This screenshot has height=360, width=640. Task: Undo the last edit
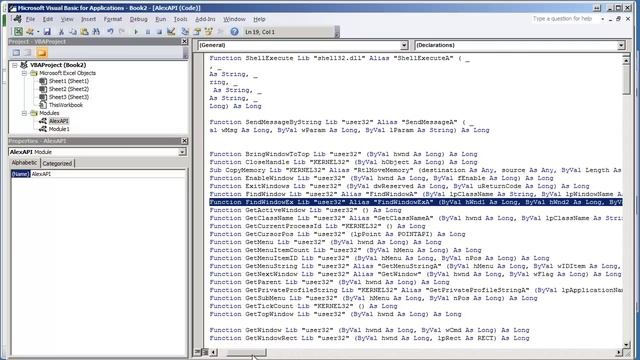coord(110,31)
